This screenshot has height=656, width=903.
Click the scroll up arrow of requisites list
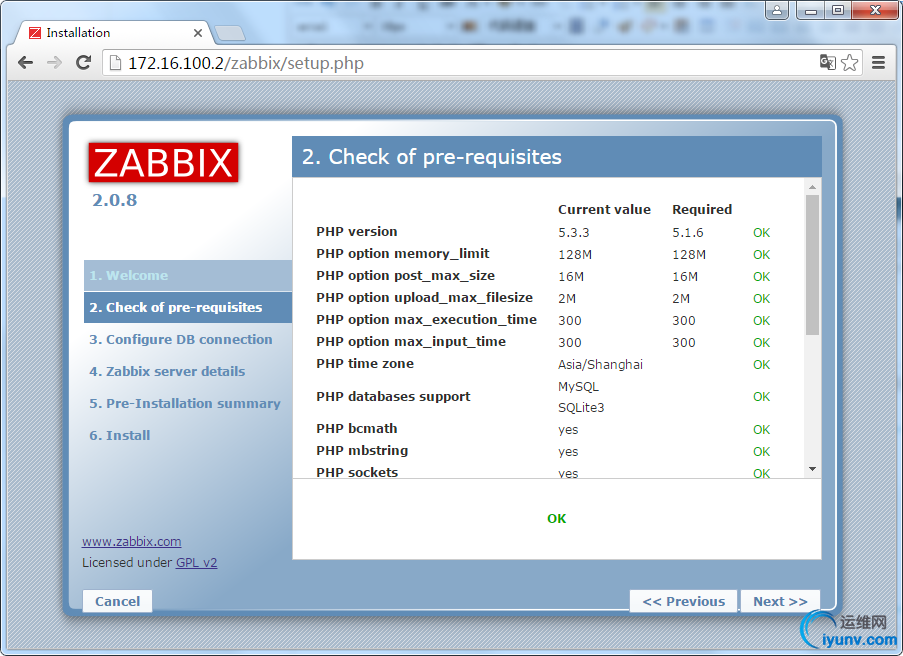click(x=812, y=187)
